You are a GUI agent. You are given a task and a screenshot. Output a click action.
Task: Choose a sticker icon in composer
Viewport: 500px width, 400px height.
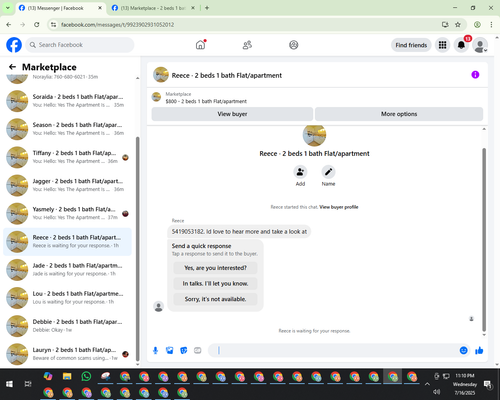tap(184, 350)
